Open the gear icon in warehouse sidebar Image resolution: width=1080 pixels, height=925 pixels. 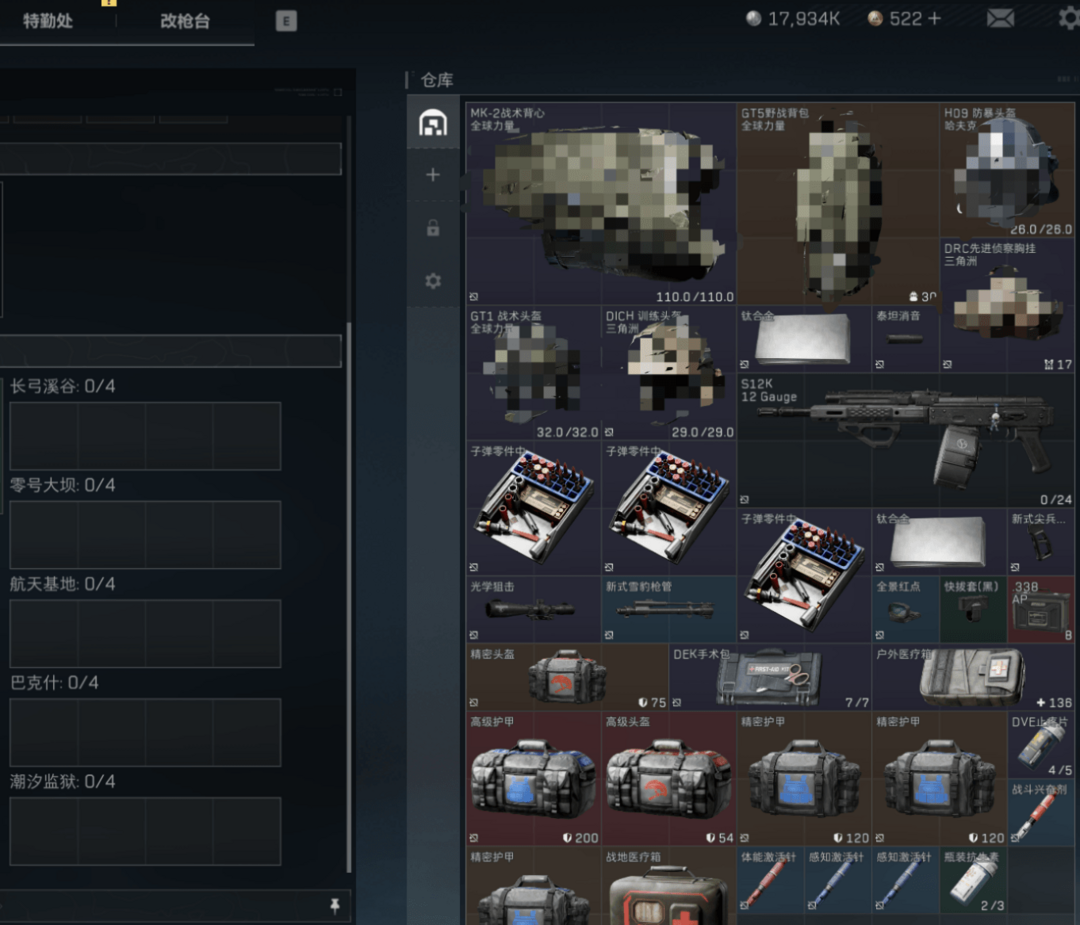pyautogui.click(x=433, y=281)
